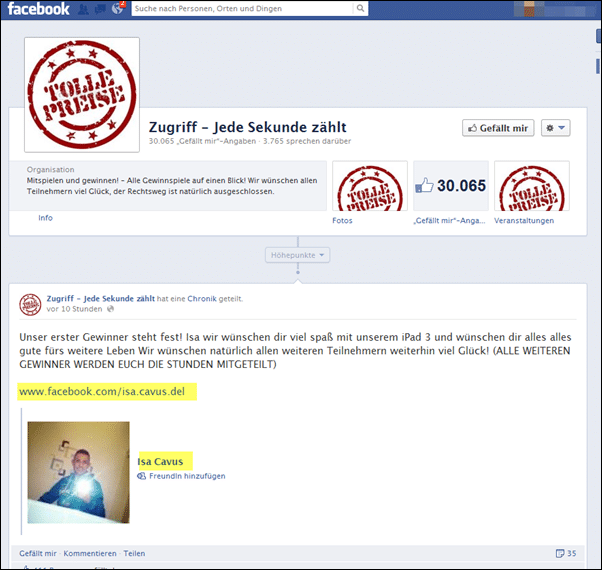Like the page with Gefällt mir button
The image size is (602, 570).
point(498,128)
